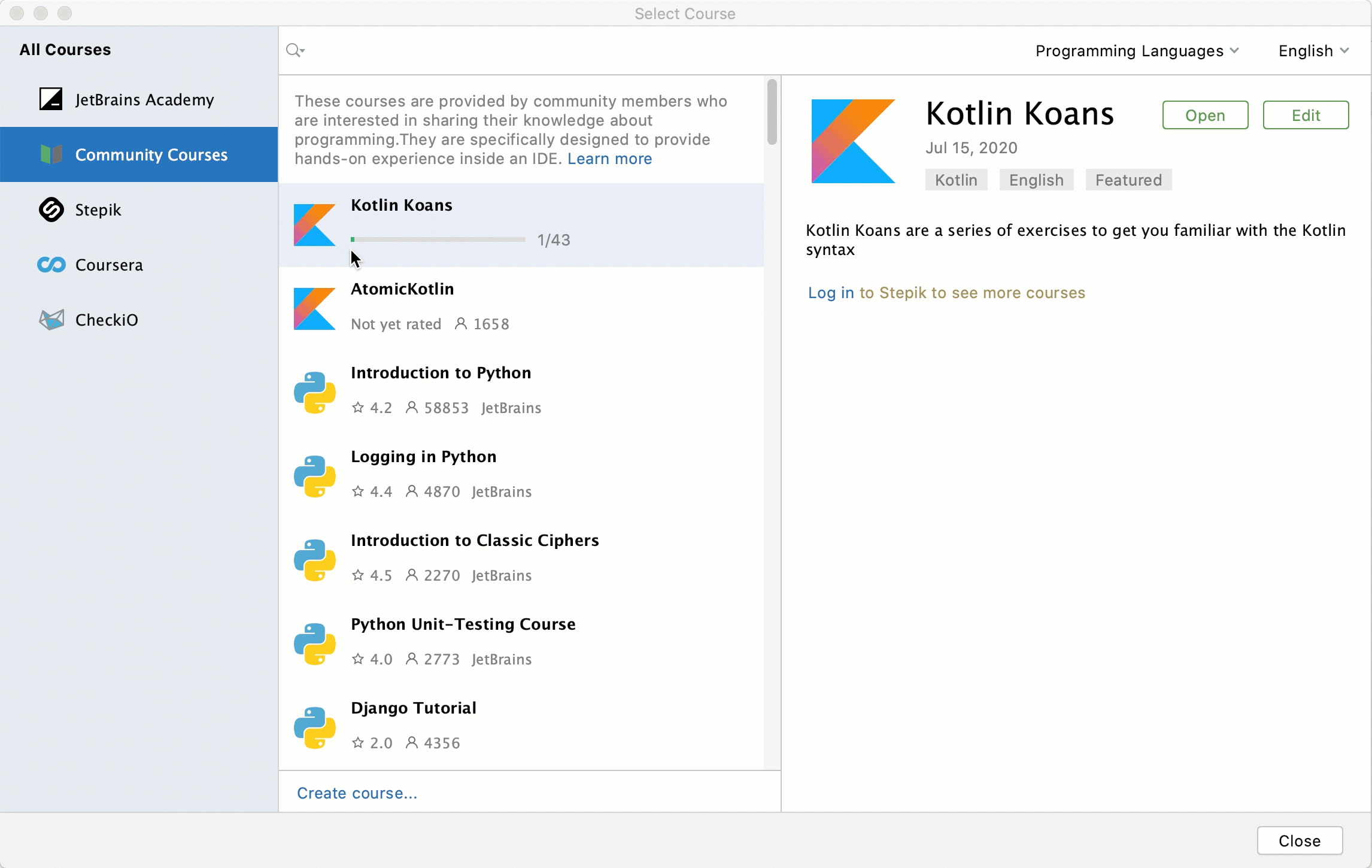Click the Django Tutorial Python icon
The width and height of the screenshot is (1372, 868).
click(314, 728)
